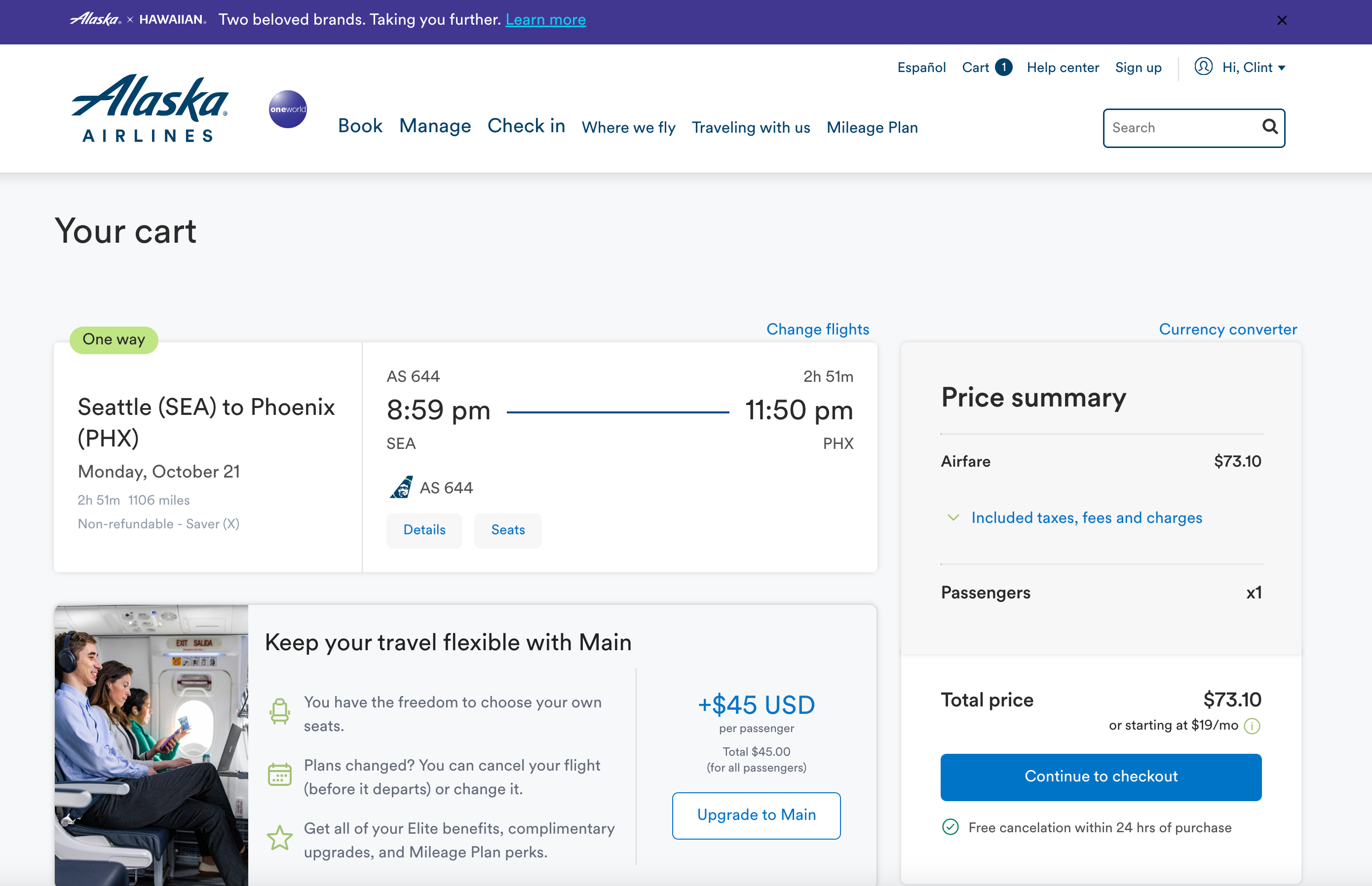Dismiss the Alaska x Hawaiian promo banner

click(1282, 20)
